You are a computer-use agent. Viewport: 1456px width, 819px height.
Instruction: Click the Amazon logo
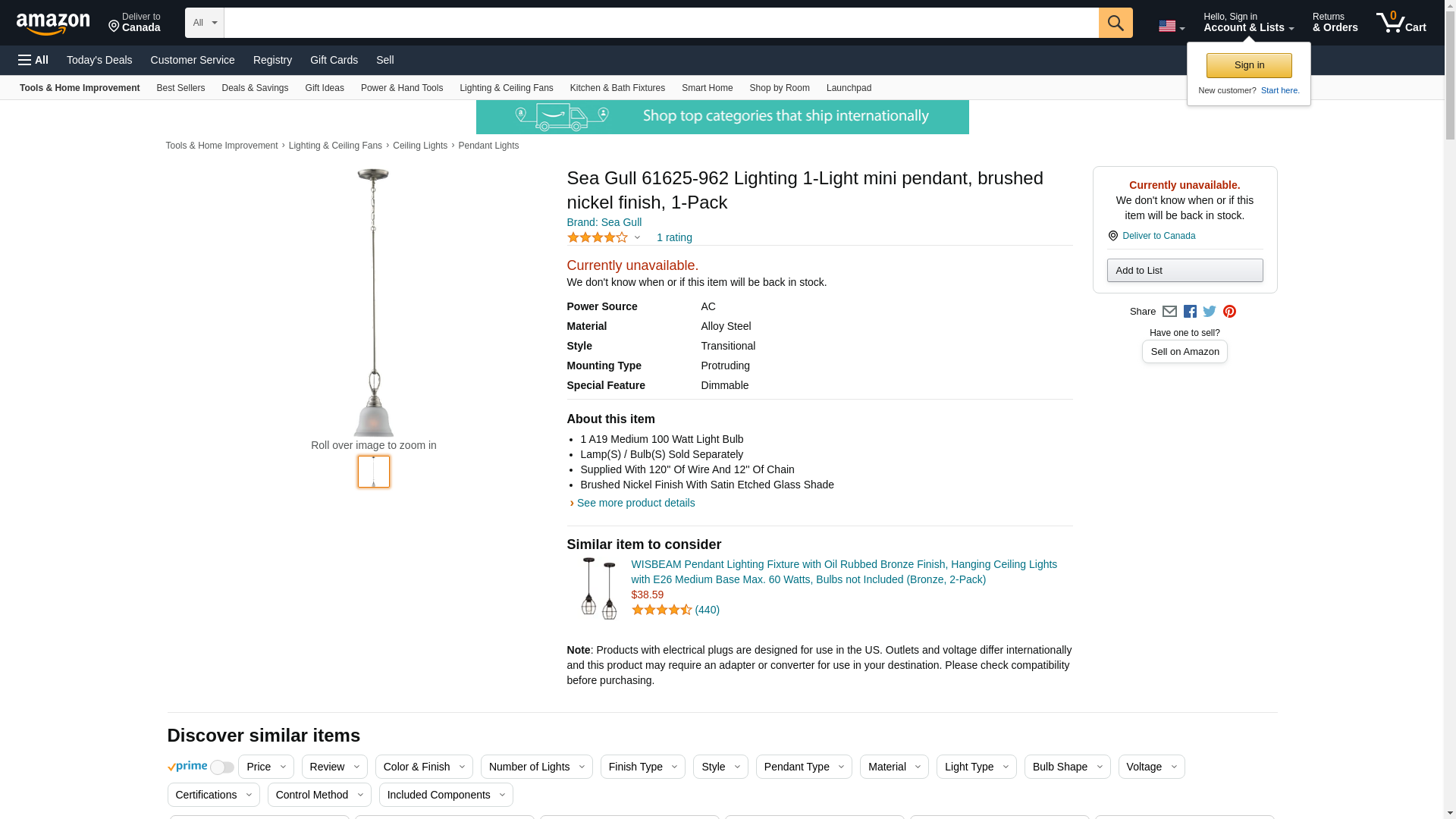(x=53, y=24)
